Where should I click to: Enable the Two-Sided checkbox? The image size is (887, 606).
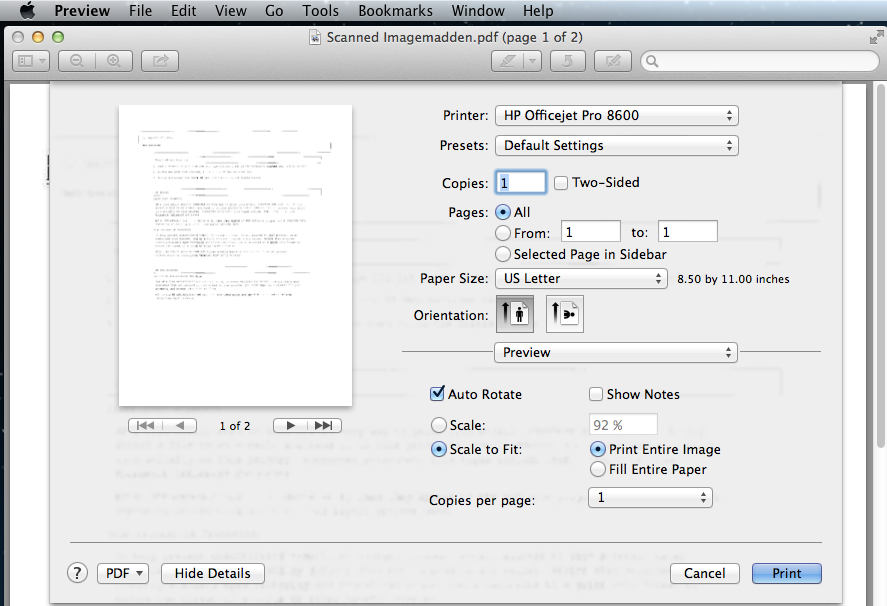tap(561, 183)
